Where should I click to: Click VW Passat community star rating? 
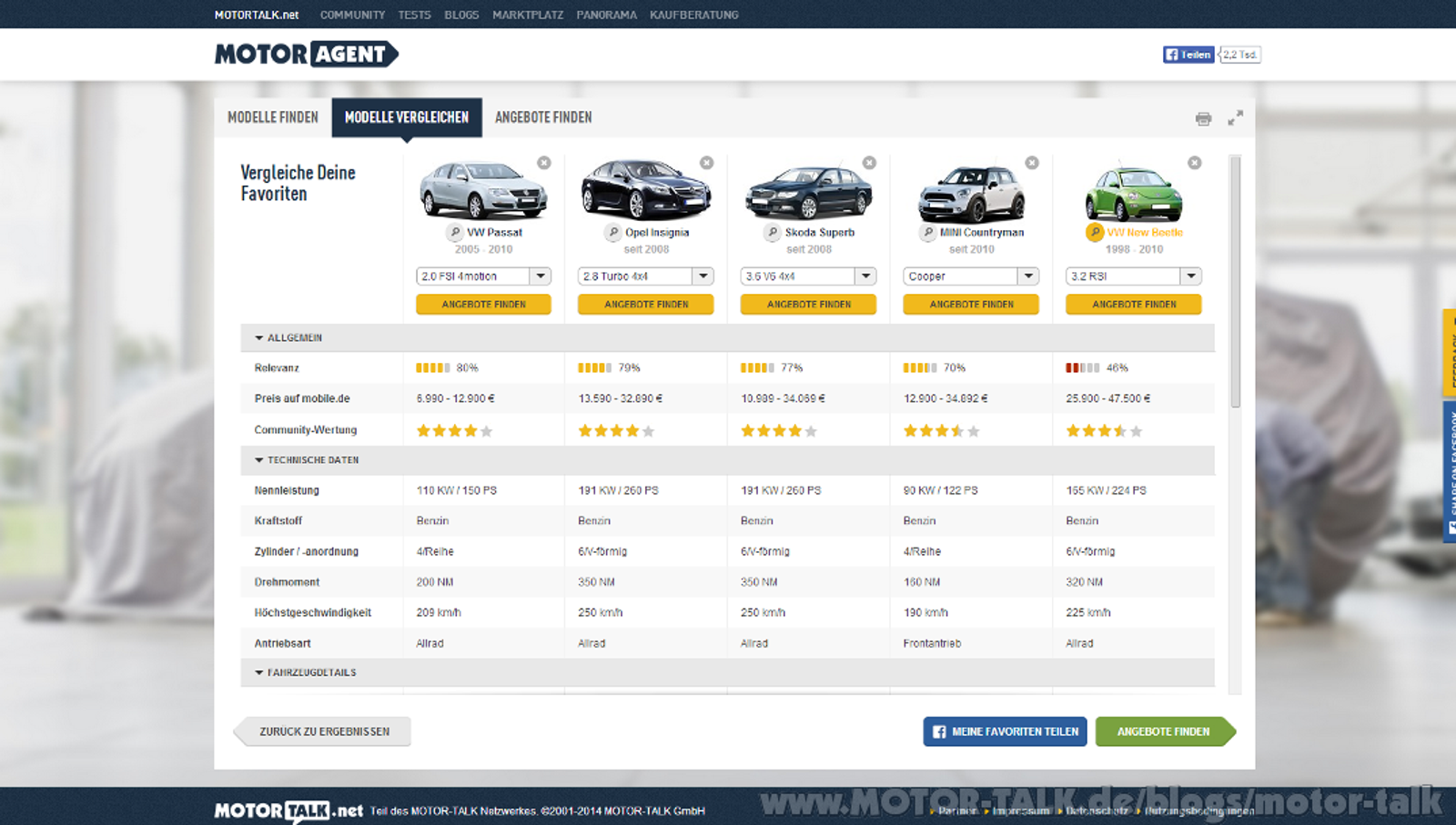point(455,431)
